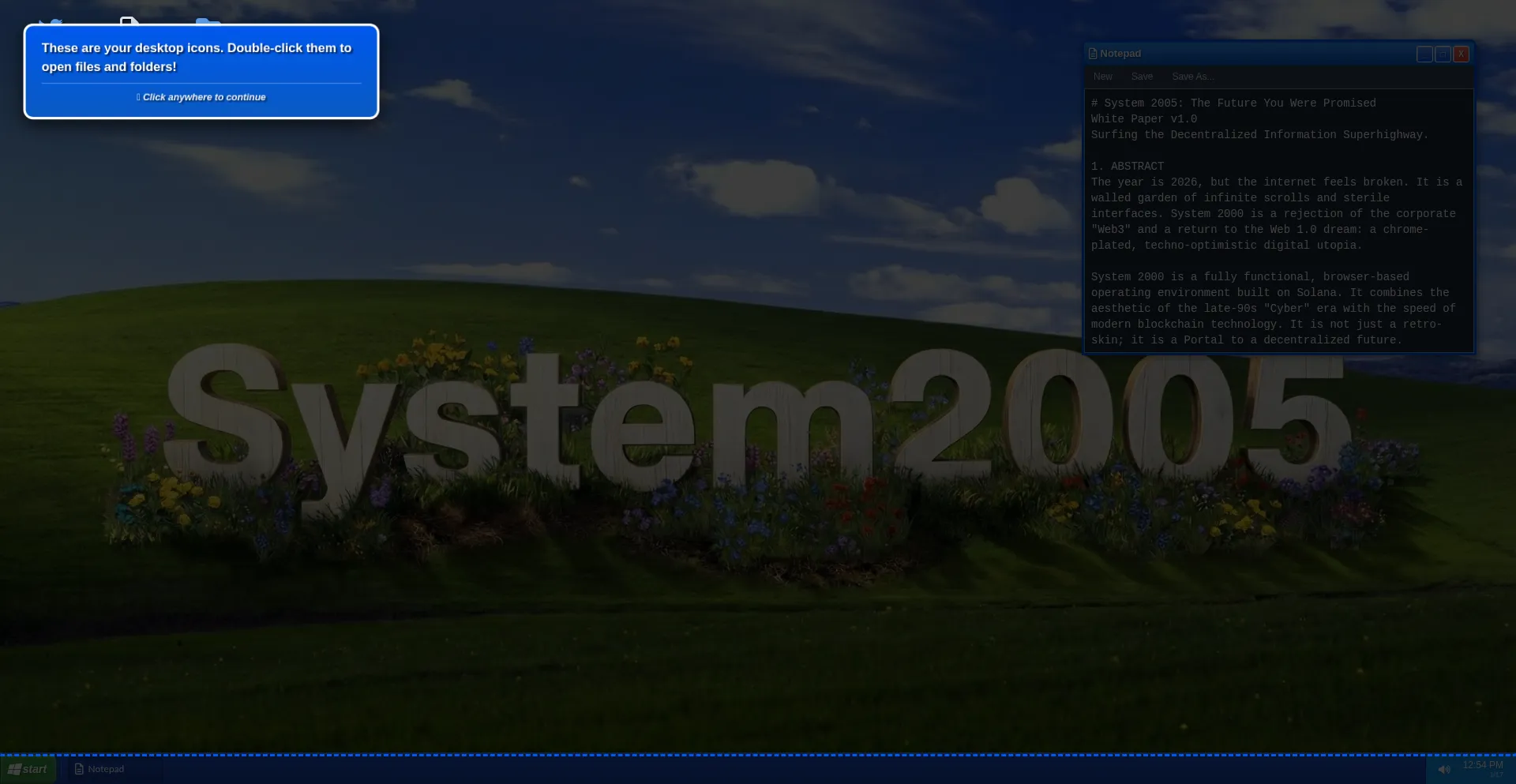Select the white paper document desktop icon
This screenshot has width=1516, height=784.
tap(128, 22)
